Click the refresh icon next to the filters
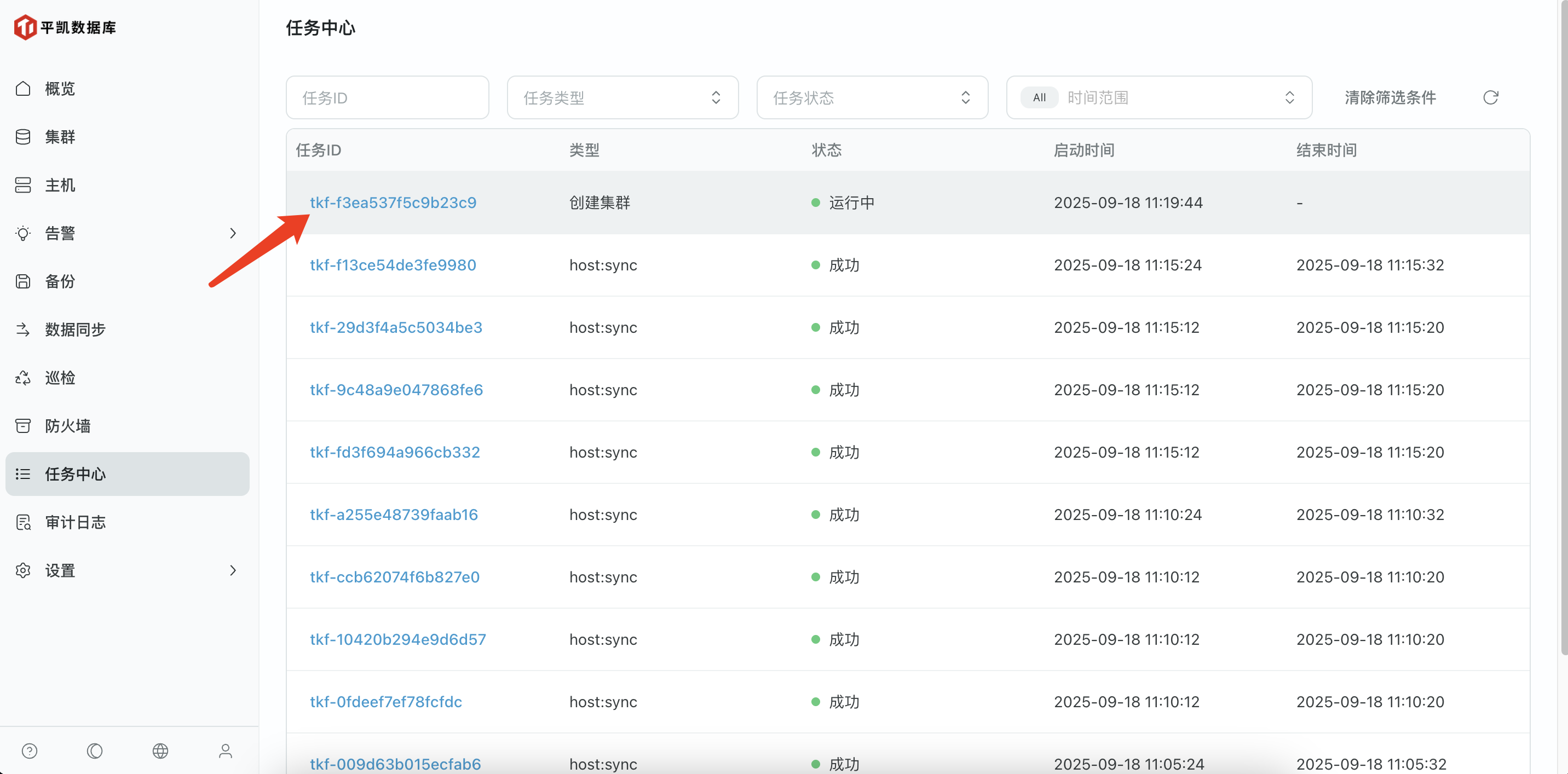 [x=1490, y=97]
